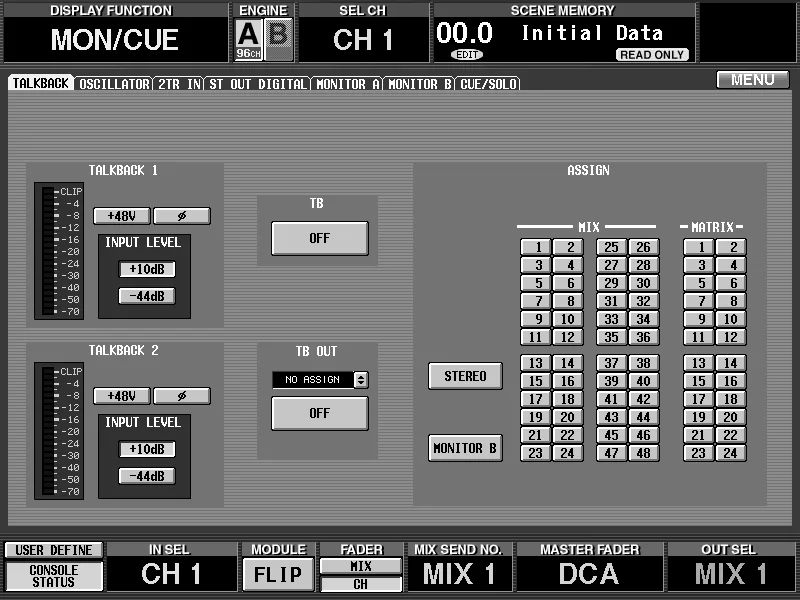Set Talkback 2 input level to +10dB
800x600 pixels.
click(x=147, y=449)
